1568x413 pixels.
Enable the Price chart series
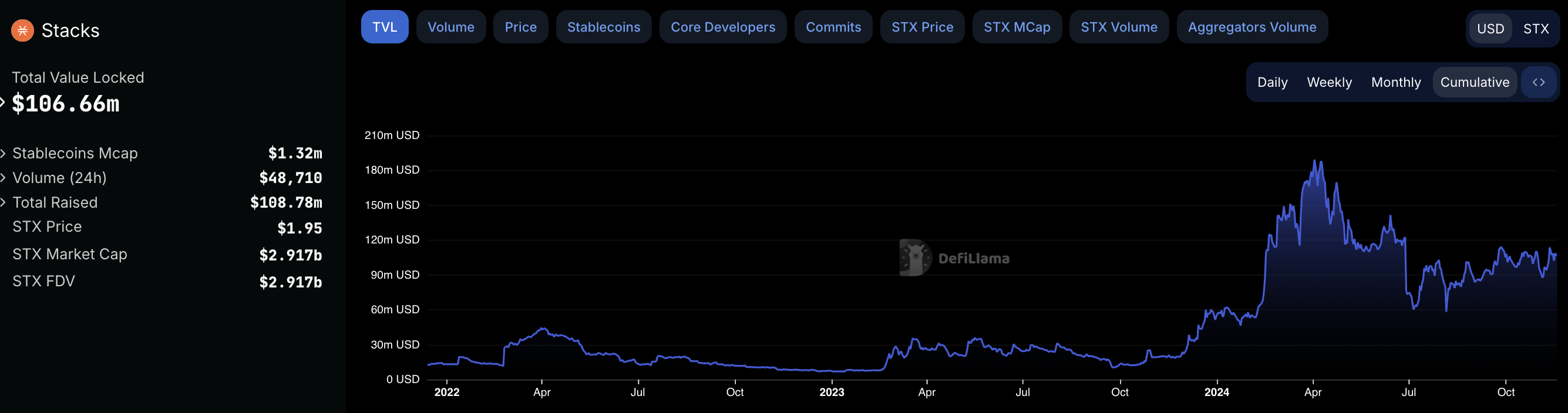pos(520,27)
